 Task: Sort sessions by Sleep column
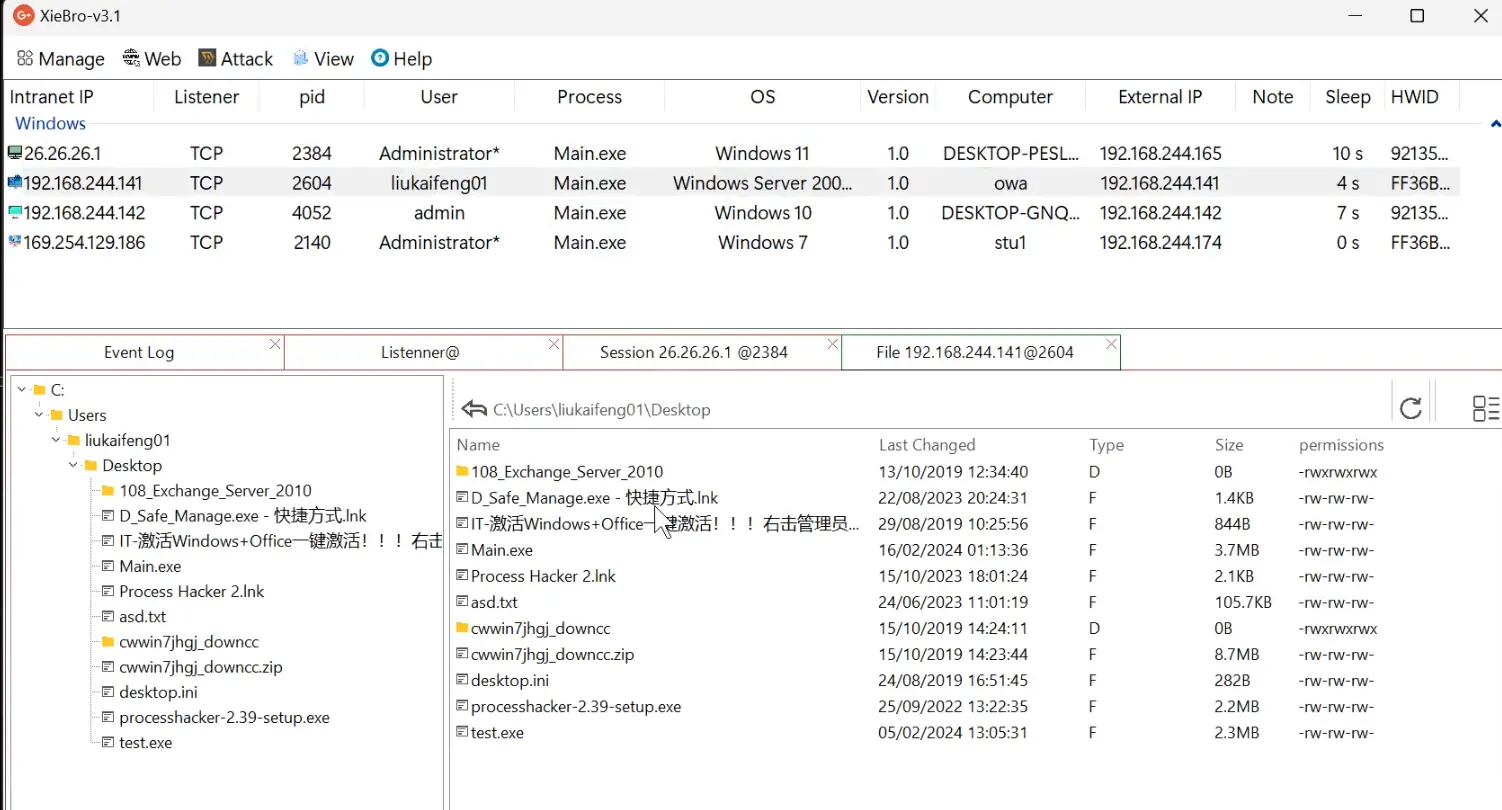[1348, 97]
